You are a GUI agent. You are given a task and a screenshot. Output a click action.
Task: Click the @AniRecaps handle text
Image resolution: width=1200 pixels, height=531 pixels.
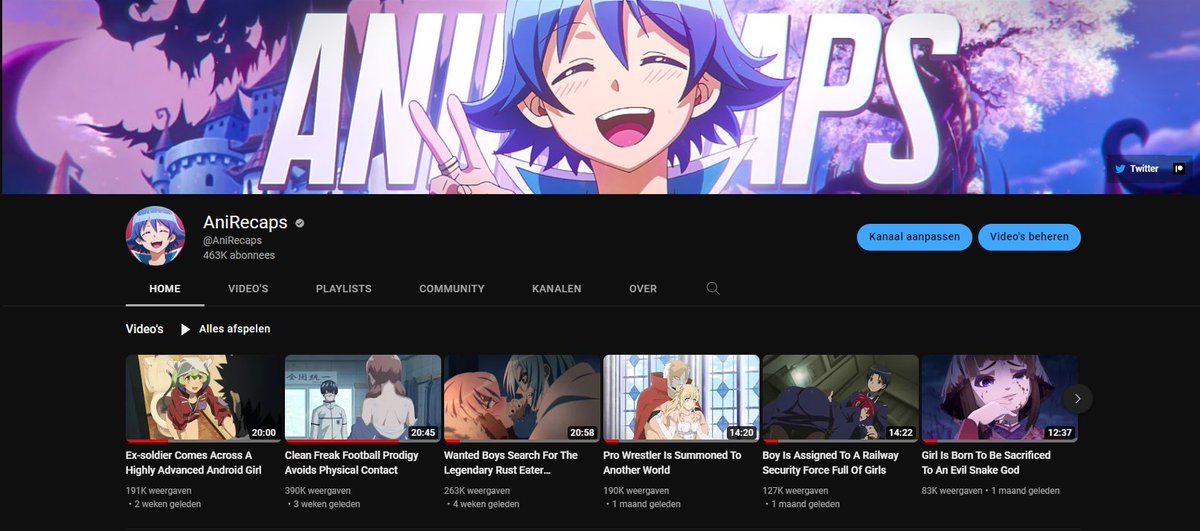232,241
